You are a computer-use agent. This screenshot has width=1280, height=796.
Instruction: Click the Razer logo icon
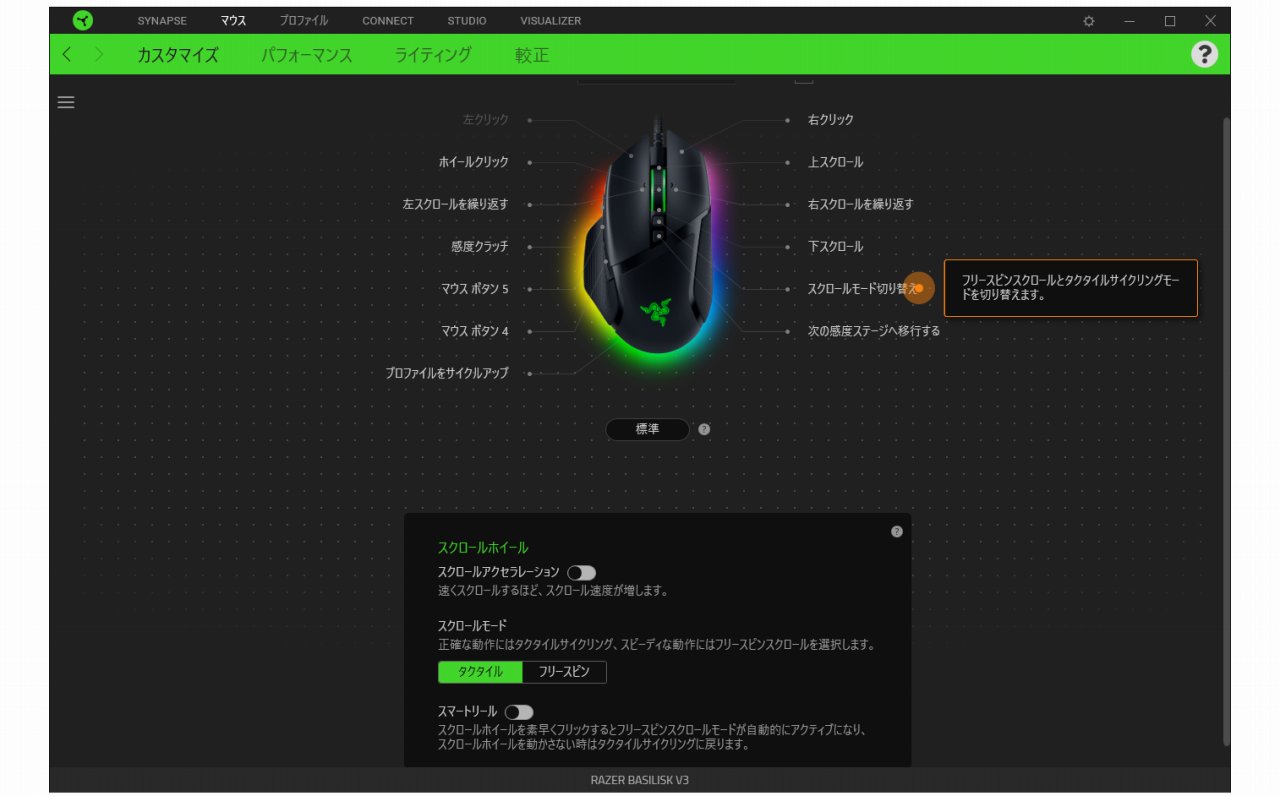click(83, 20)
